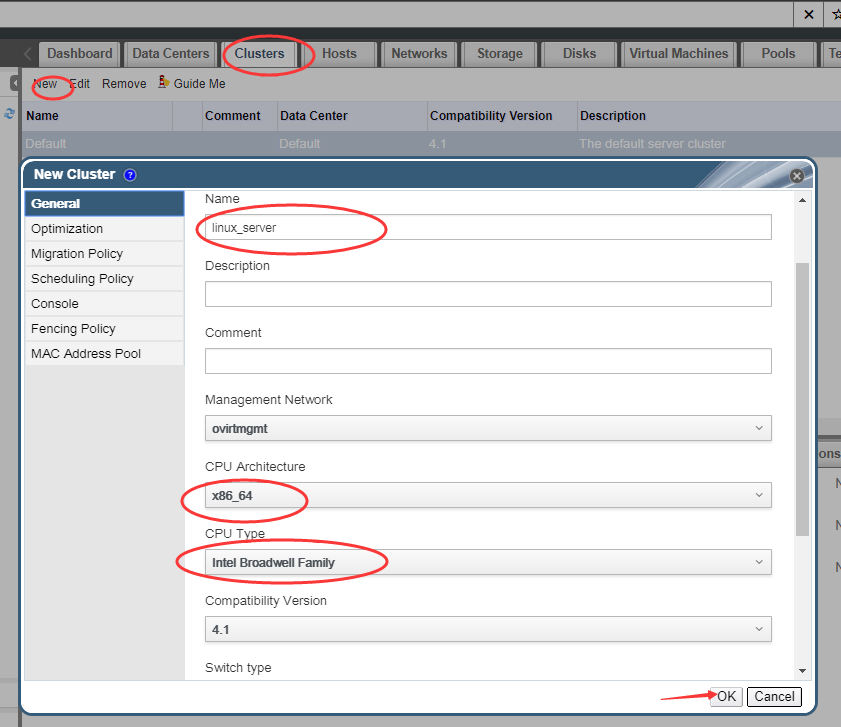Click the Cancel button
Screen dimensions: 841x727
(774, 696)
